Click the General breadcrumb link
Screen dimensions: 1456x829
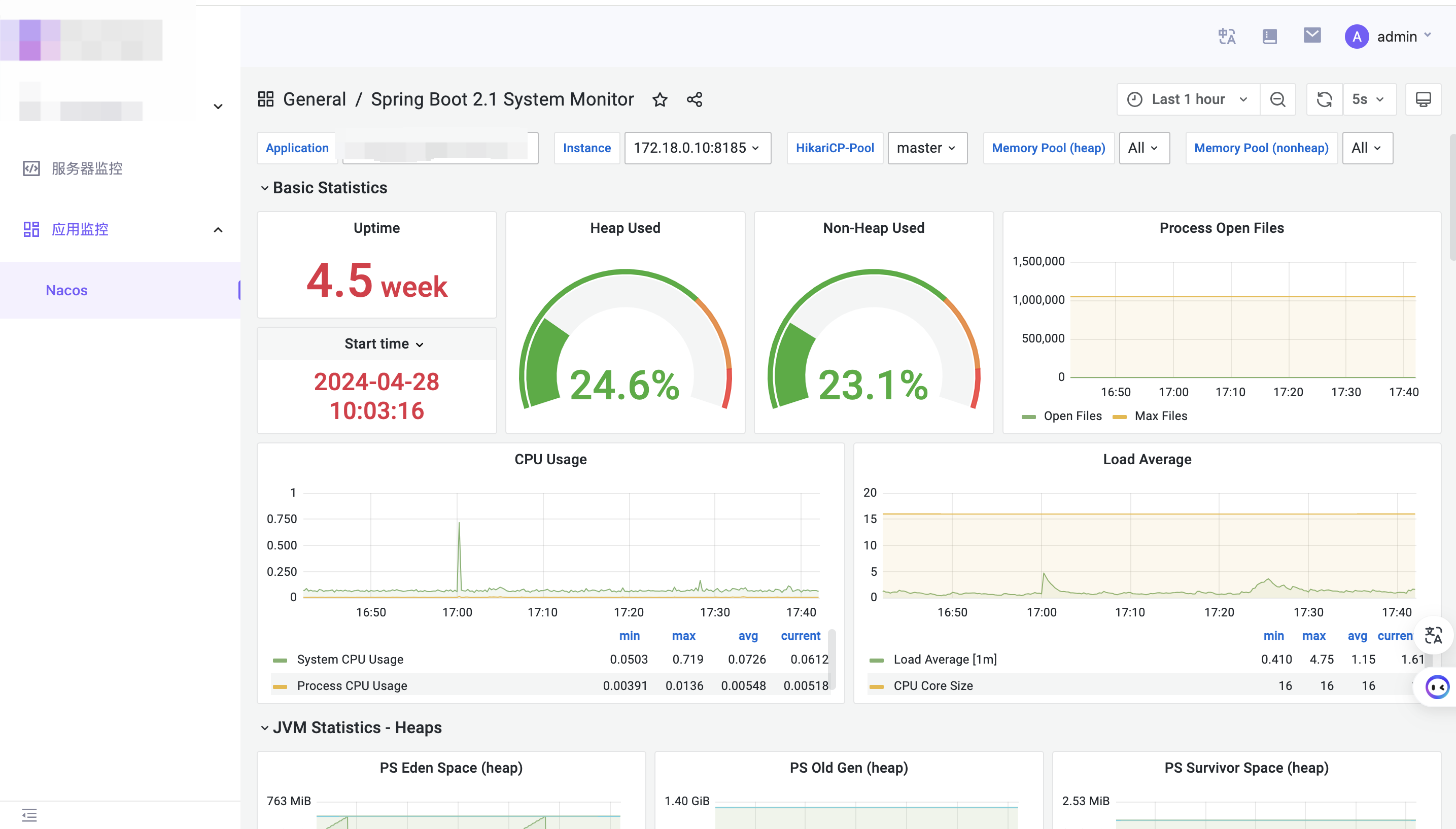point(314,99)
